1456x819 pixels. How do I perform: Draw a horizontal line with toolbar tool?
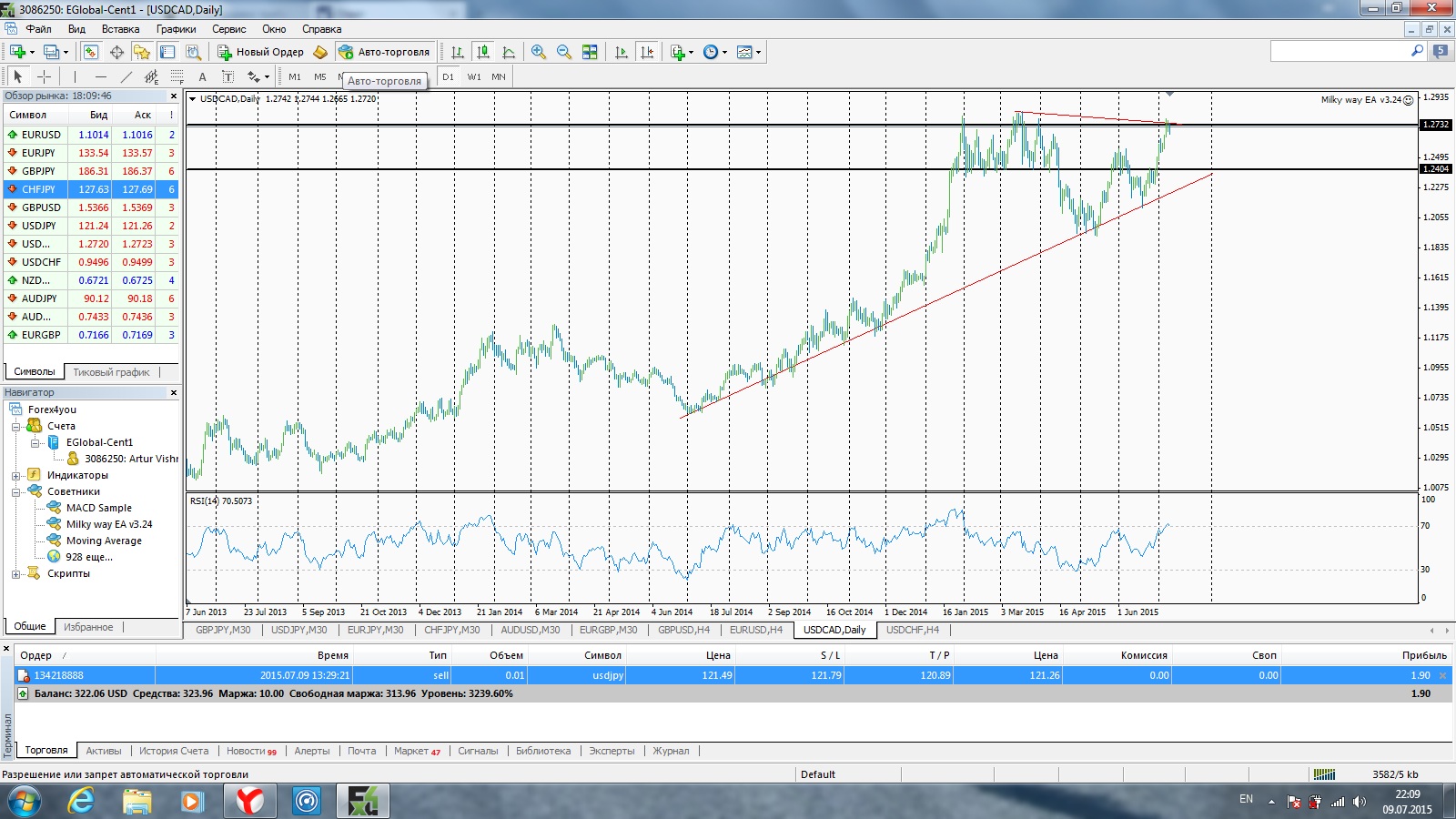[x=101, y=76]
